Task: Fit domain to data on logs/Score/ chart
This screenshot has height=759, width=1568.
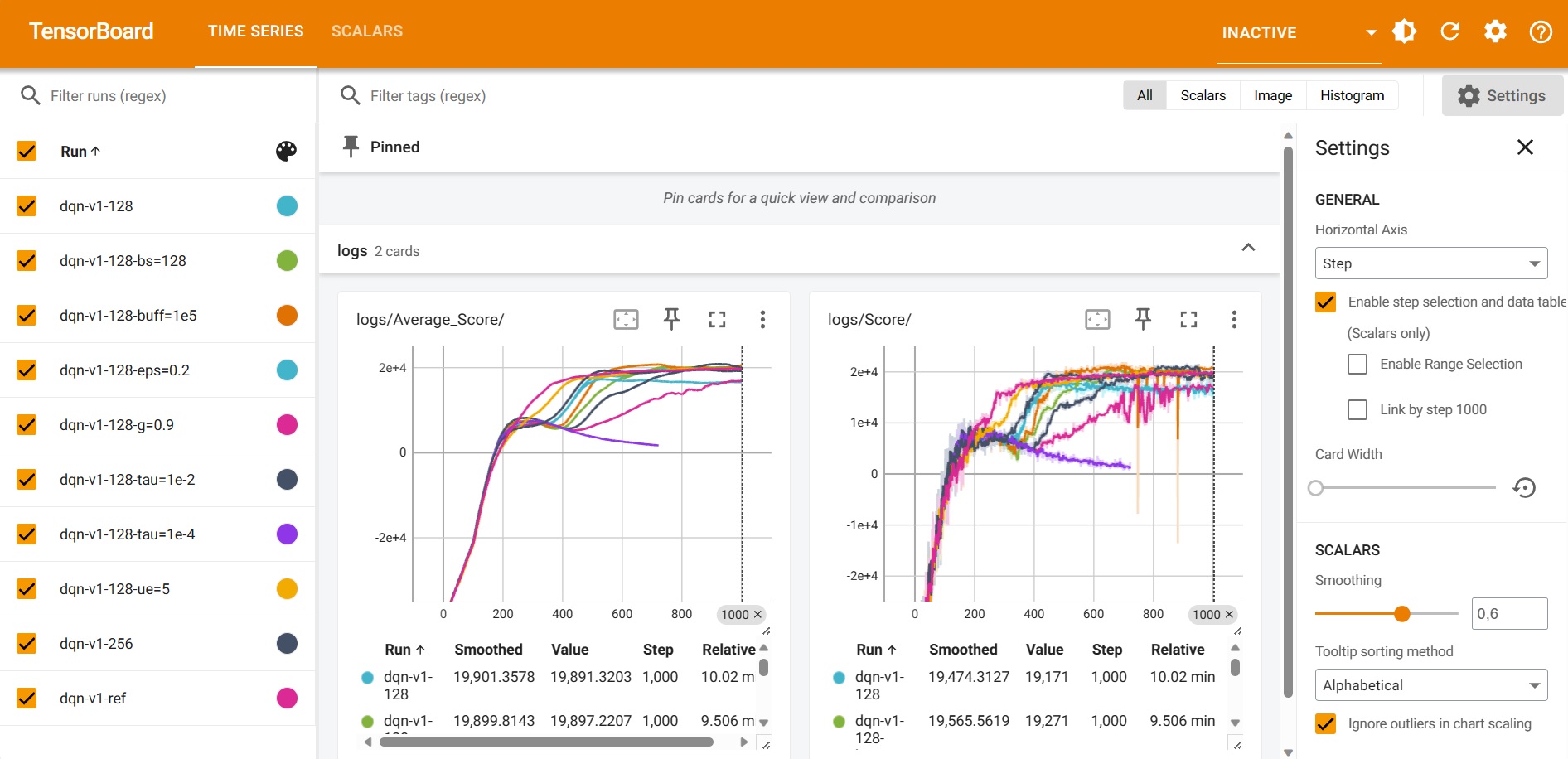Action: click(1097, 319)
